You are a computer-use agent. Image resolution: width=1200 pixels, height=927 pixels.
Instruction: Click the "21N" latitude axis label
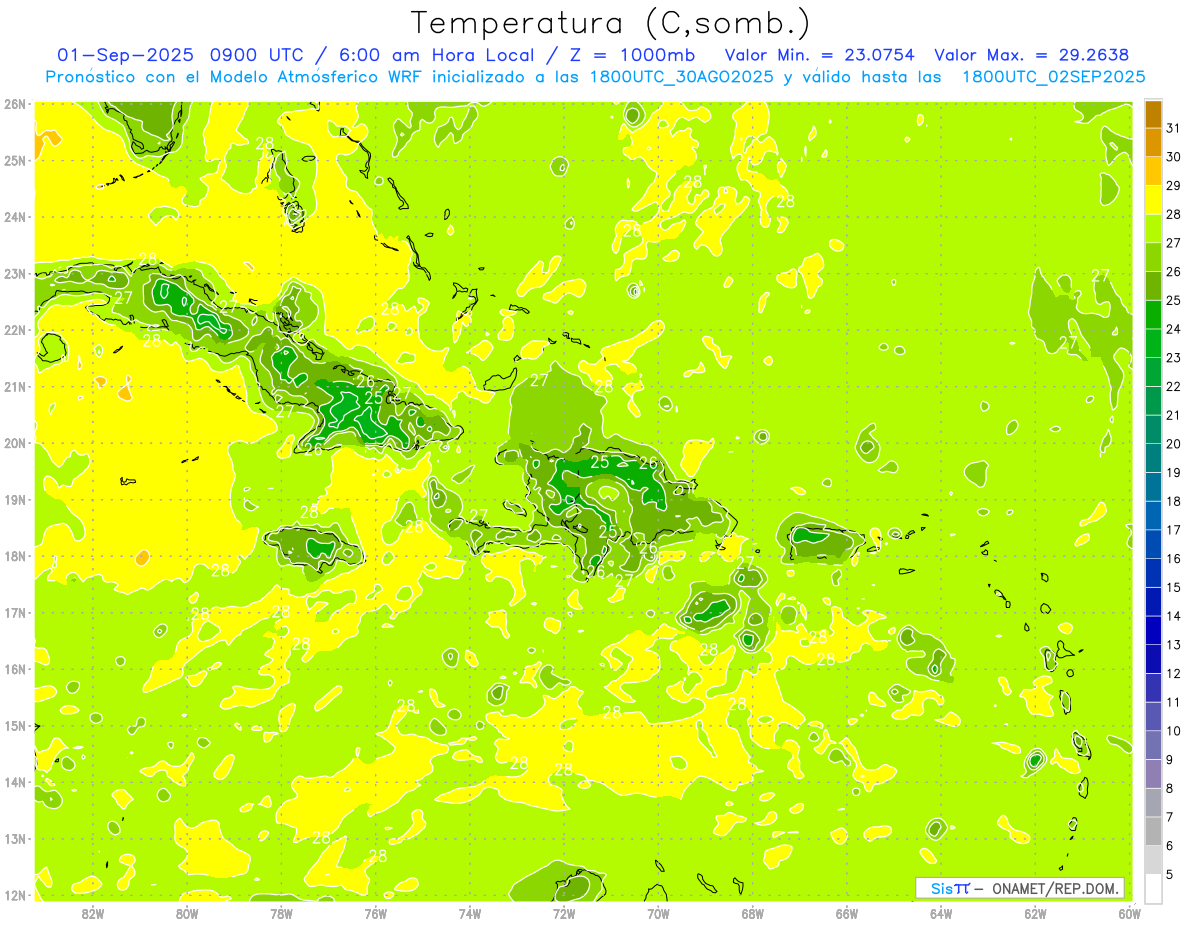15,386
